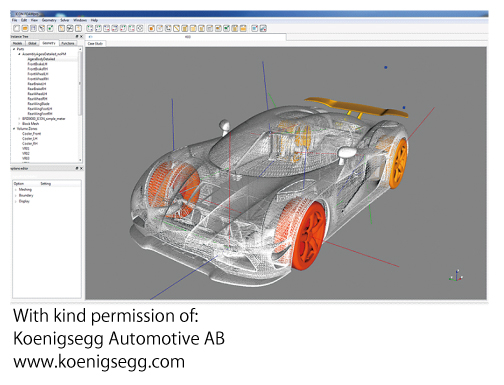
Task: Select the Cooler_Front volume zone
Action: pyautogui.click(x=32, y=134)
